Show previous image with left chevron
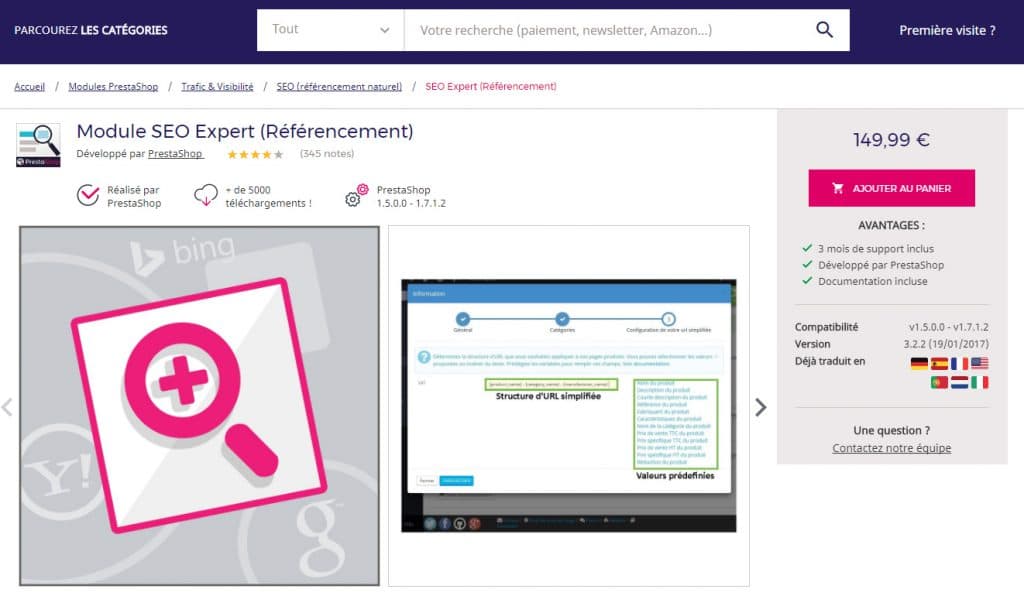 (x=7, y=407)
